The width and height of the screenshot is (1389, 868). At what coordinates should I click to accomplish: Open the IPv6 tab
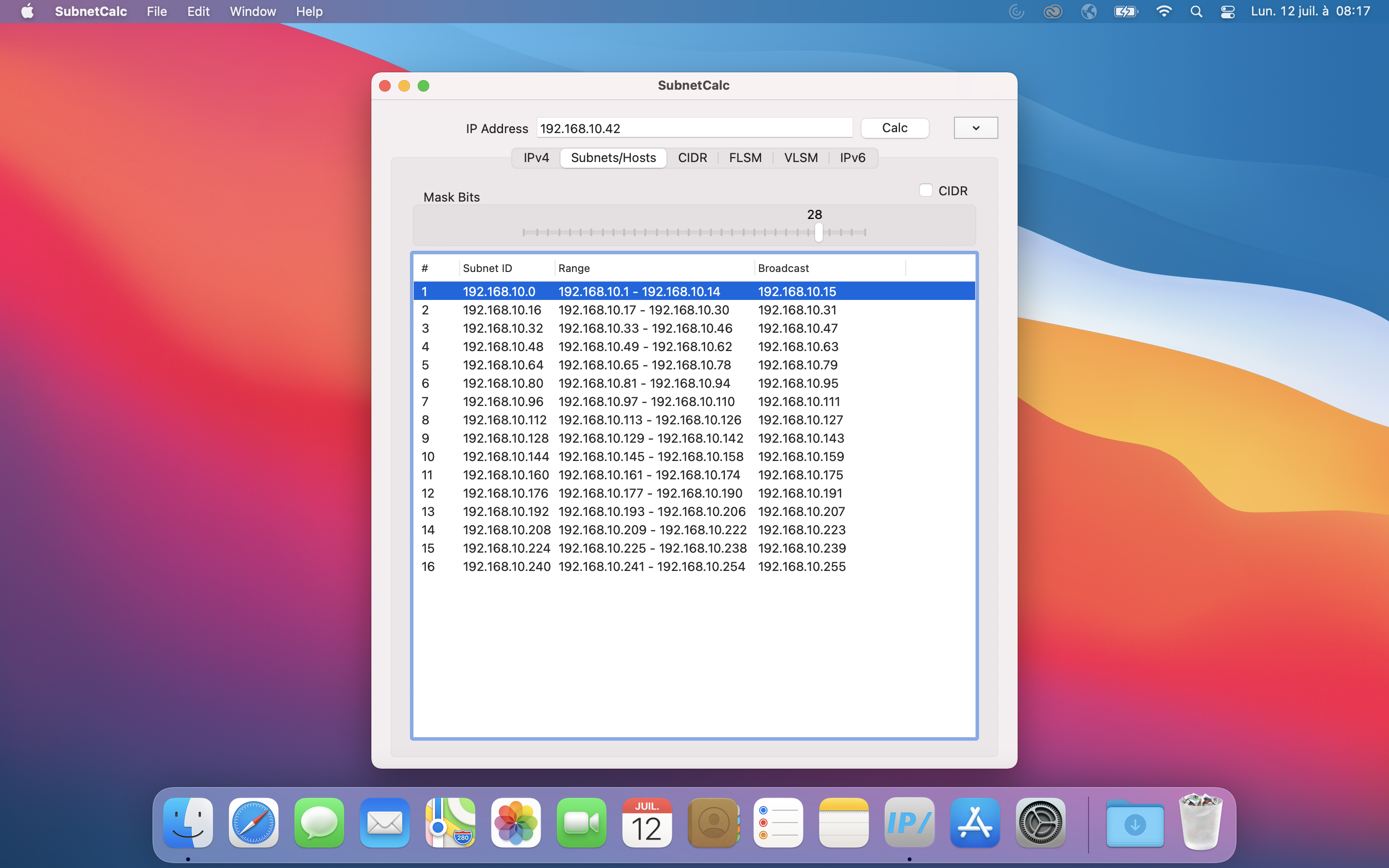click(x=851, y=157)
